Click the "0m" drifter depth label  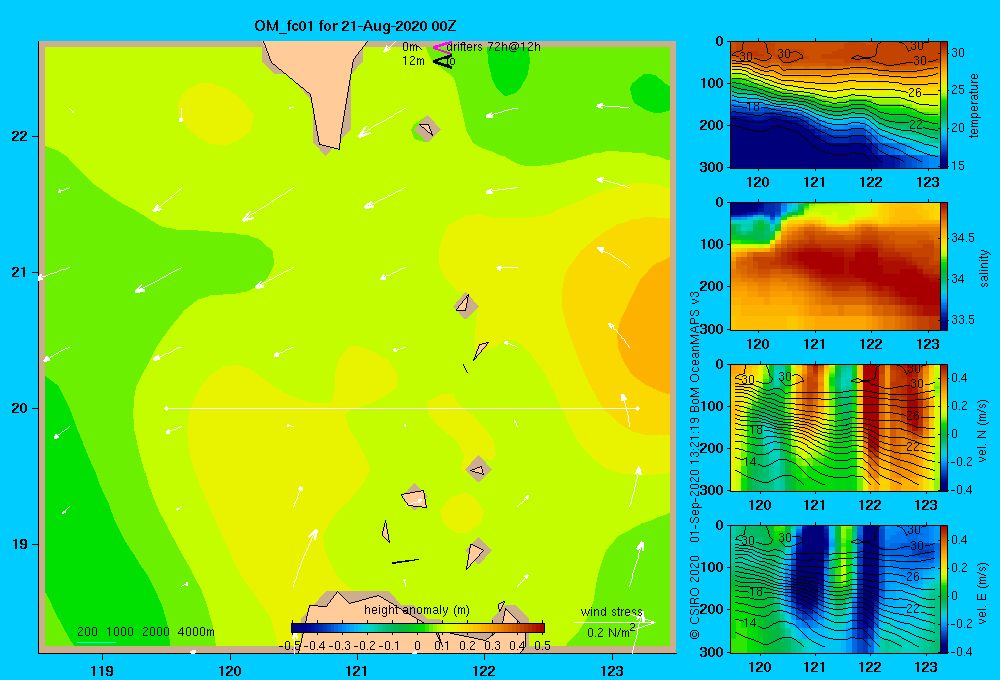(409, 47)
